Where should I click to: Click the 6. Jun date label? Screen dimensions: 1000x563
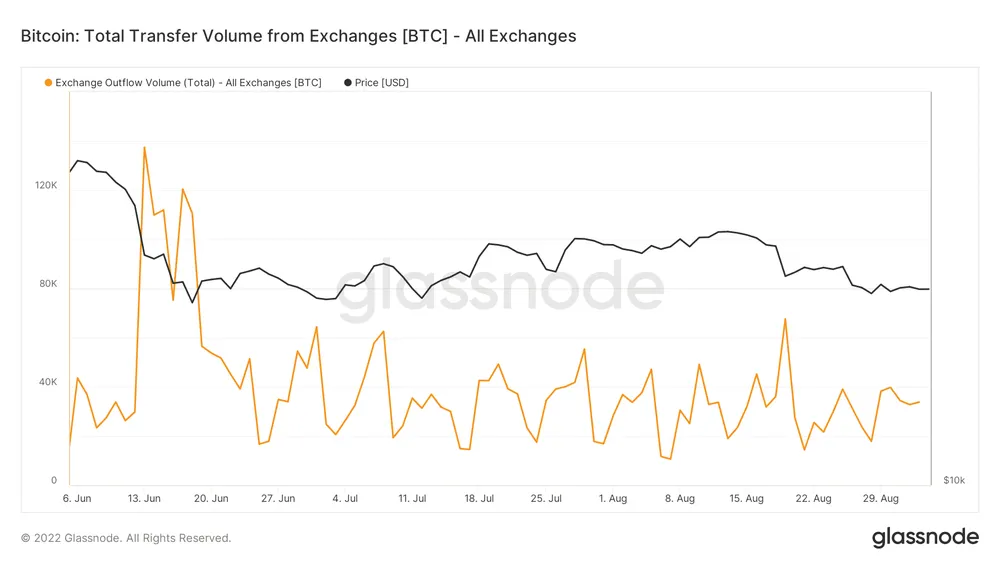[77, 498]
